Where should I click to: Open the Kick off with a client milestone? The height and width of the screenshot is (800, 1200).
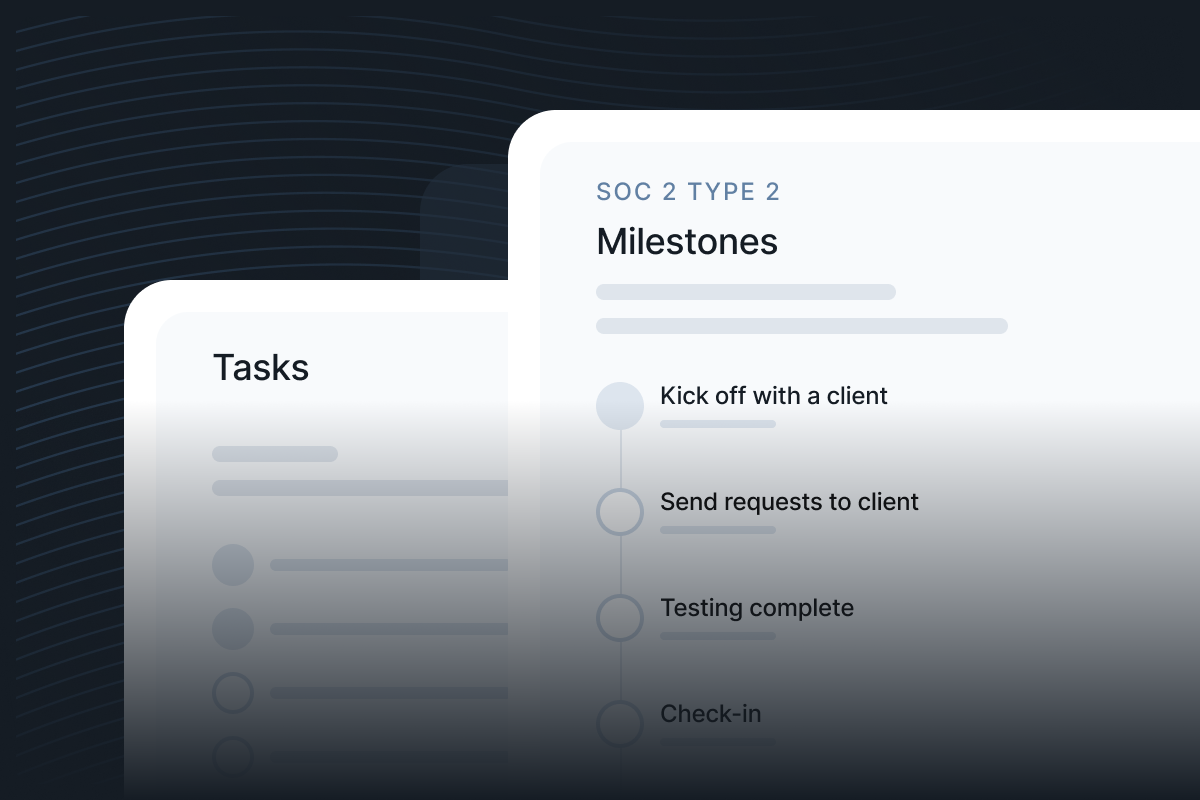(x=774, y=396)
